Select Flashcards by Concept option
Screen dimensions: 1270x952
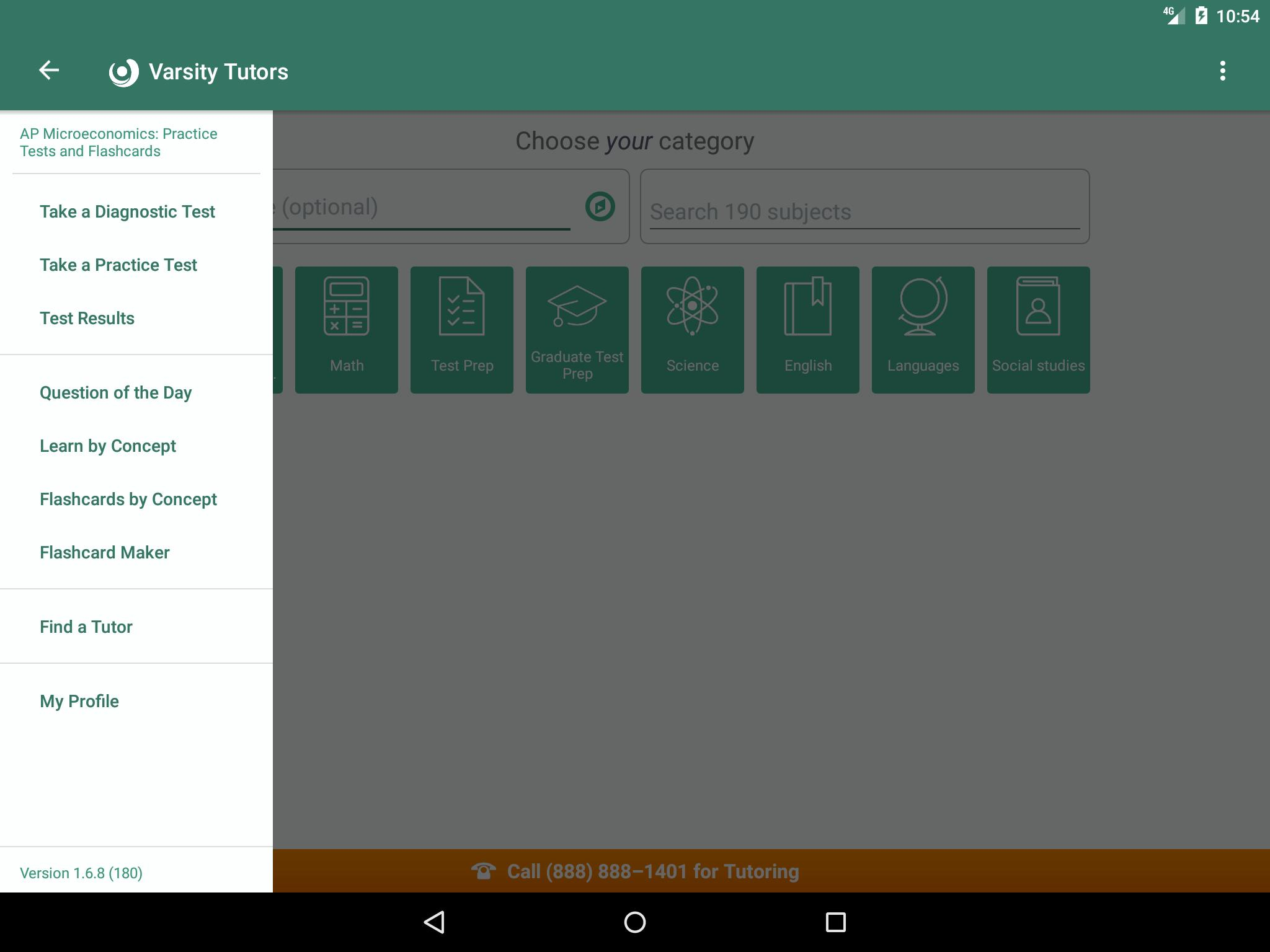tap(128, 498)
